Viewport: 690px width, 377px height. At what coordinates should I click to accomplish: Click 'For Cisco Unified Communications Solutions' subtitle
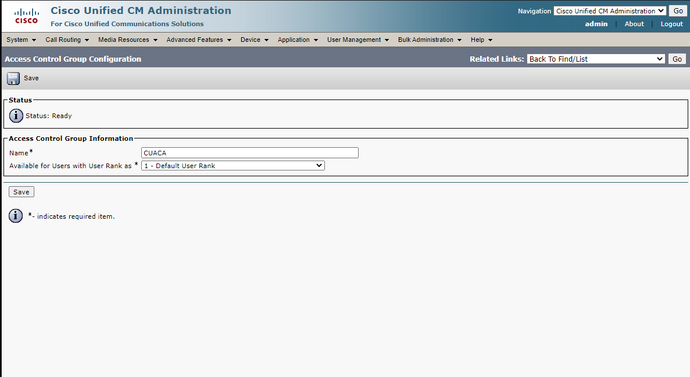click(127, 24)
